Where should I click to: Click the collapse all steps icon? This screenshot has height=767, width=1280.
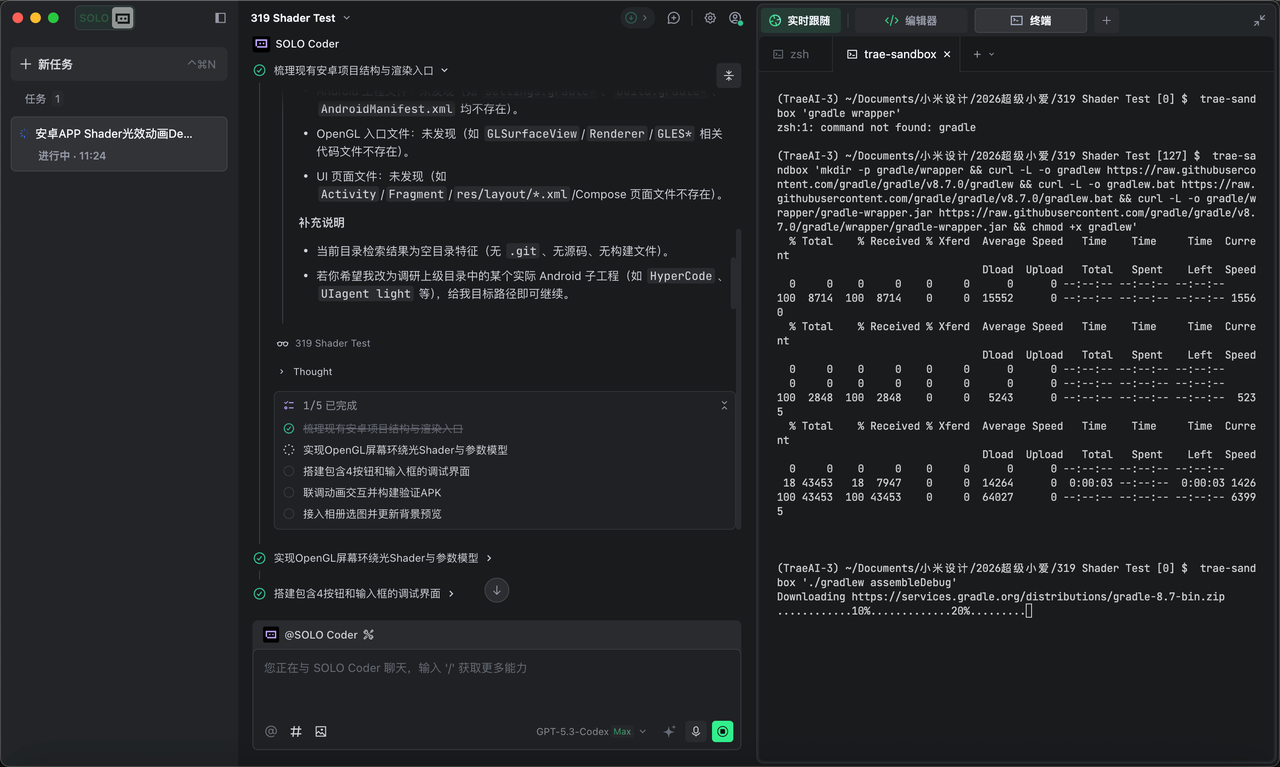pos(728,75)
